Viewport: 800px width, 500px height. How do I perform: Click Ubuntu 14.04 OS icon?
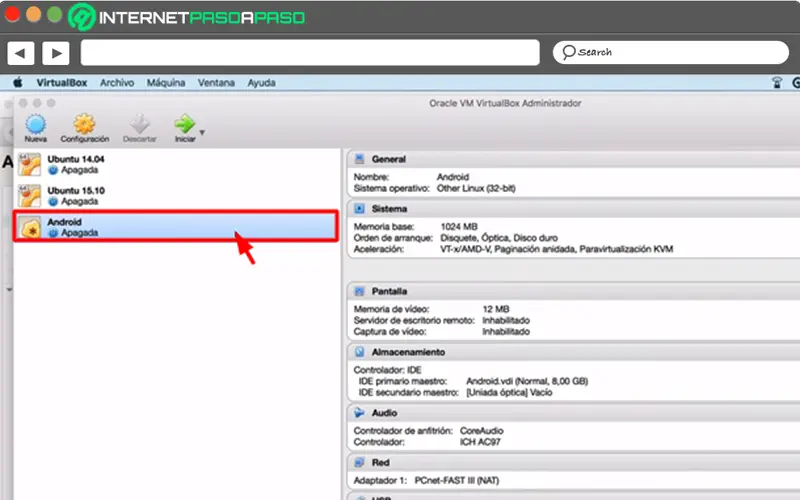point(29,165)
